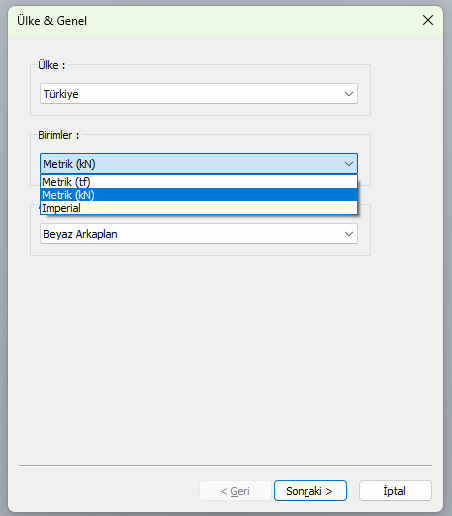
Task: Click the Birimler : group label
Action: pos(59,135)
